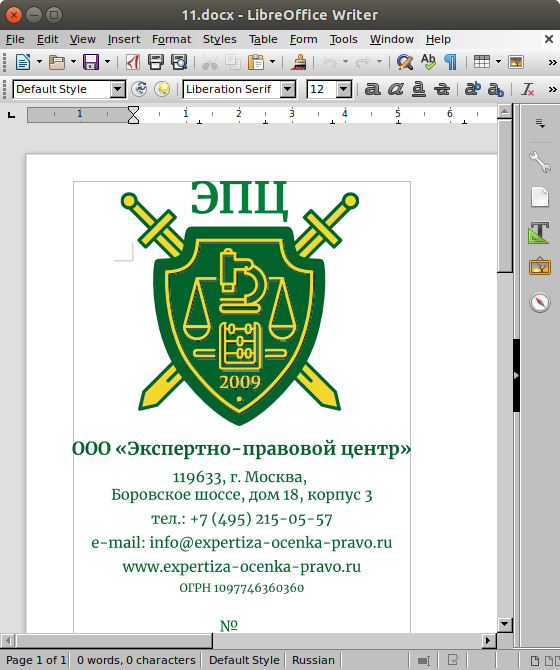
Task: Click word count status field
Action: pos(136,660)
